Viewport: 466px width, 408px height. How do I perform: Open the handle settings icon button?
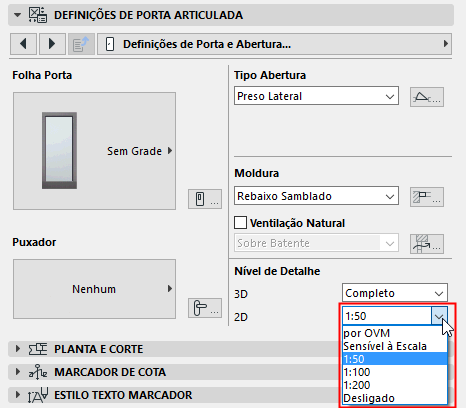(205, 308)
